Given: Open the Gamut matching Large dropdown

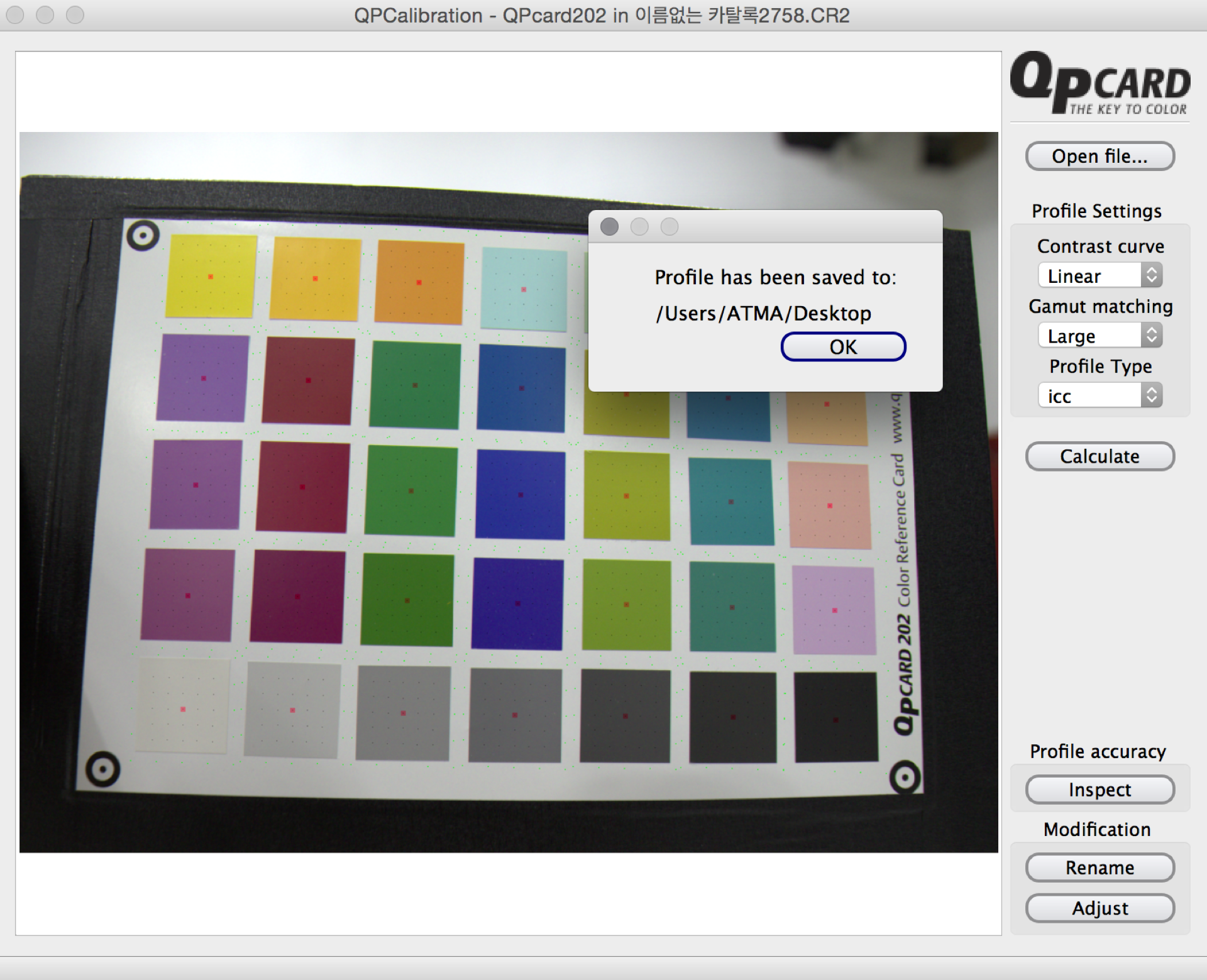Looking at the screenshot, I should click(1100, 336).
